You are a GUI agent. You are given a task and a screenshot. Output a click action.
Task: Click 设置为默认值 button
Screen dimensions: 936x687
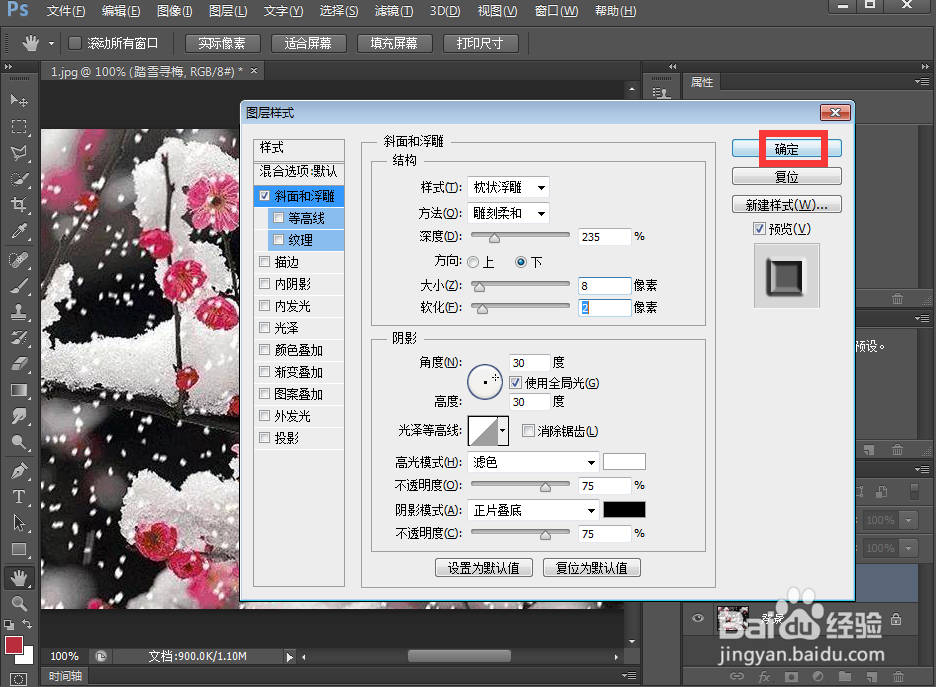point(484,568)
